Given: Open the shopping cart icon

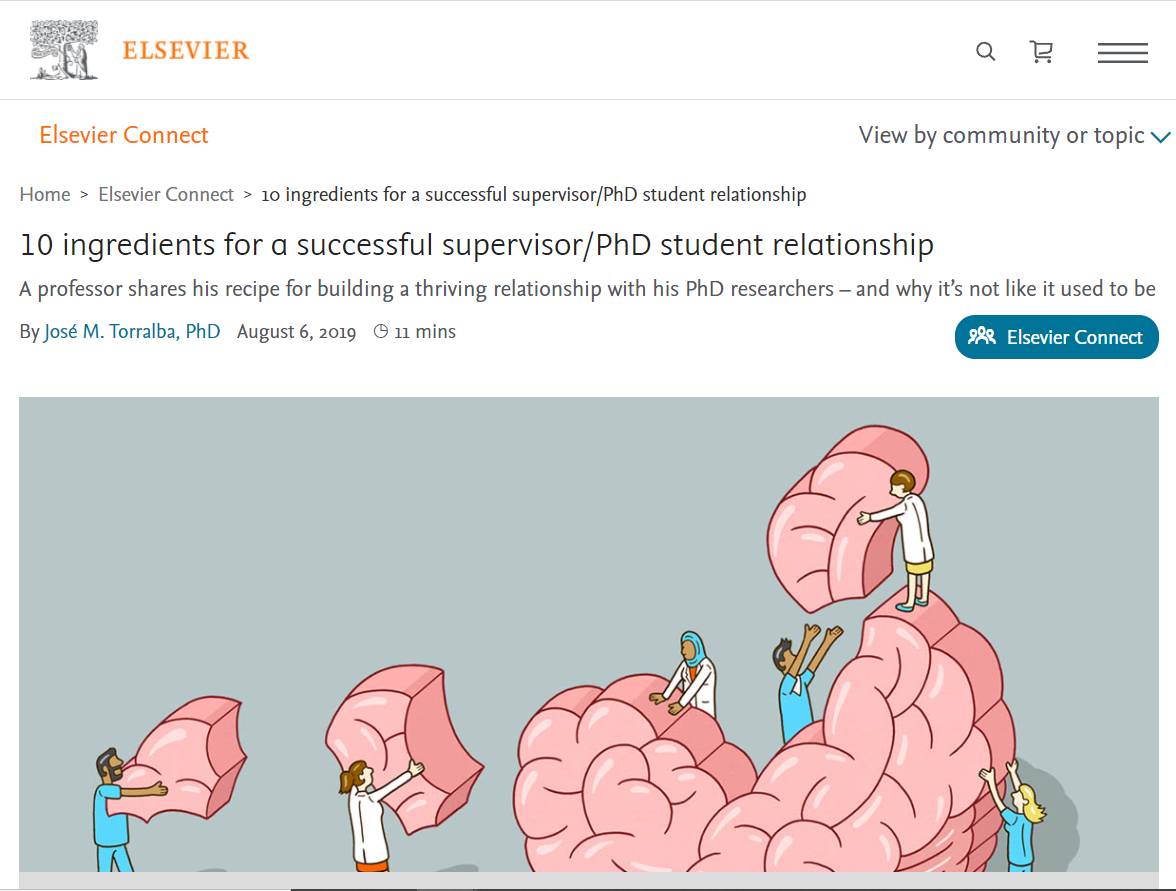Looking at the screenshot, I should pyautogui.click(x=1041, y=51).
